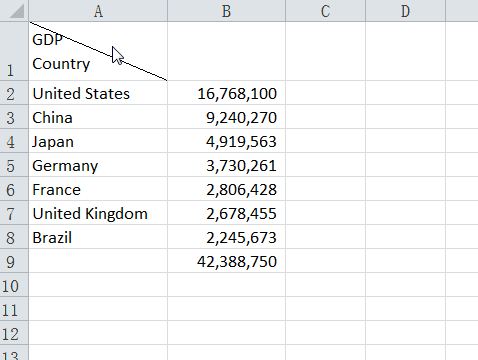
Task: Select the China cell
Action: click(x=98, y=117)
